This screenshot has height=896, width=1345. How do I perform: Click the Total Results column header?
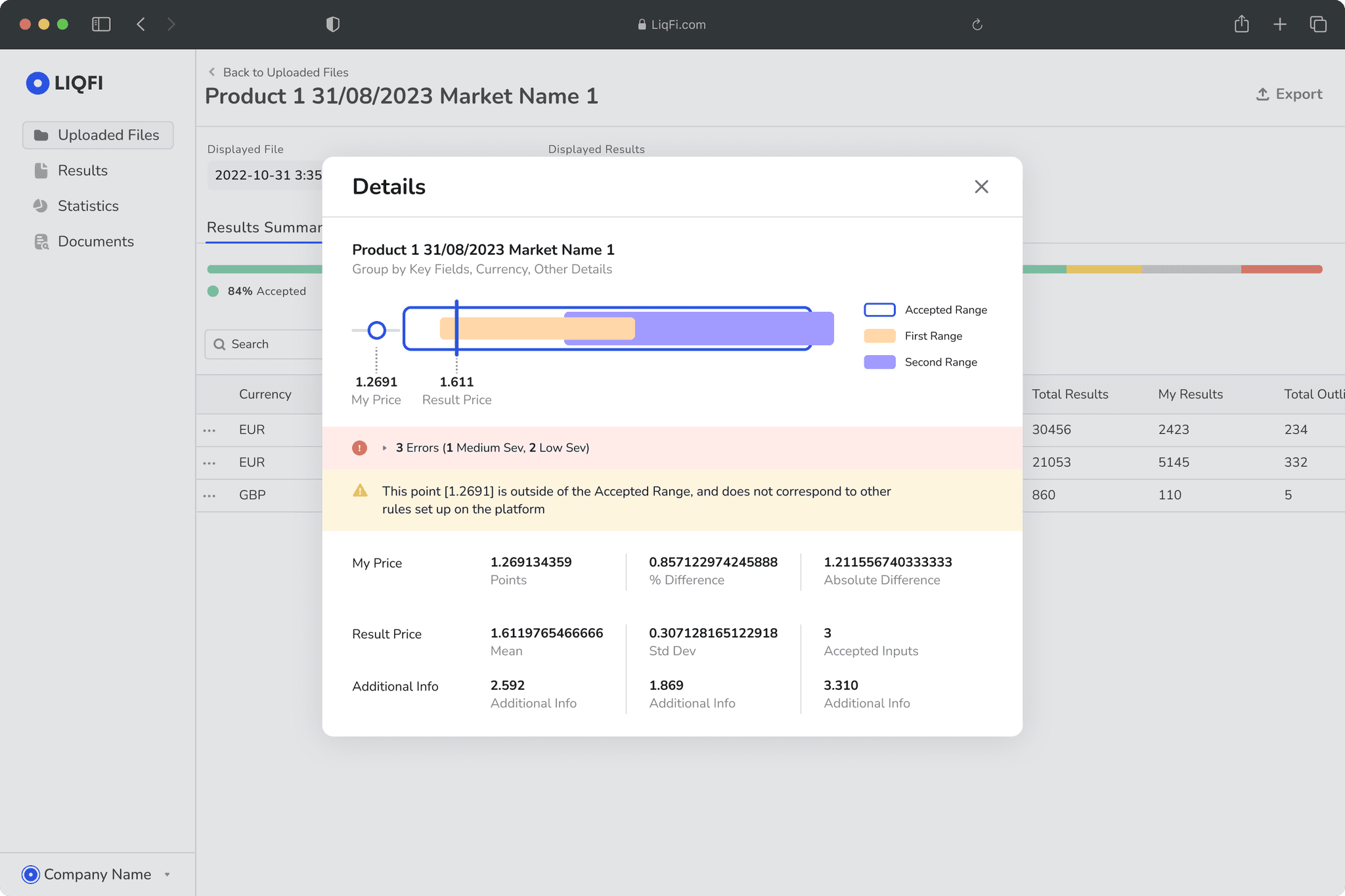click(x=1070, y=394)
